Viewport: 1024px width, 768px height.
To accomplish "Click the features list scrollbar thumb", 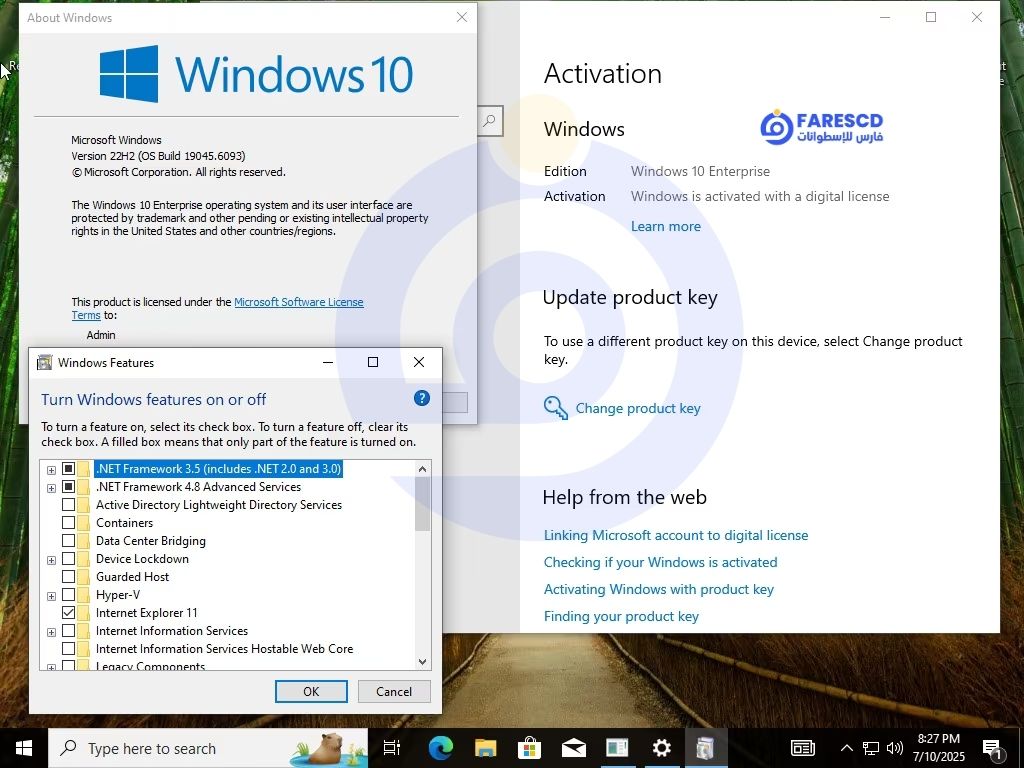I will (422, 504).
